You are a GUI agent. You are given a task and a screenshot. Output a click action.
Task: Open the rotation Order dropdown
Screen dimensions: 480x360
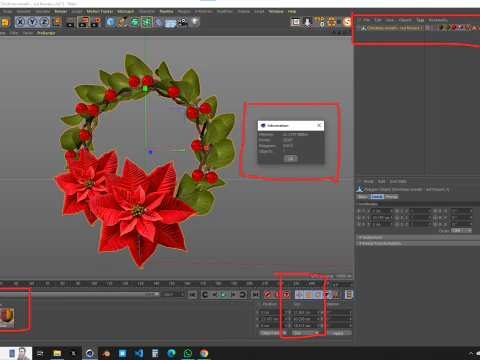(x=462, y=231)
